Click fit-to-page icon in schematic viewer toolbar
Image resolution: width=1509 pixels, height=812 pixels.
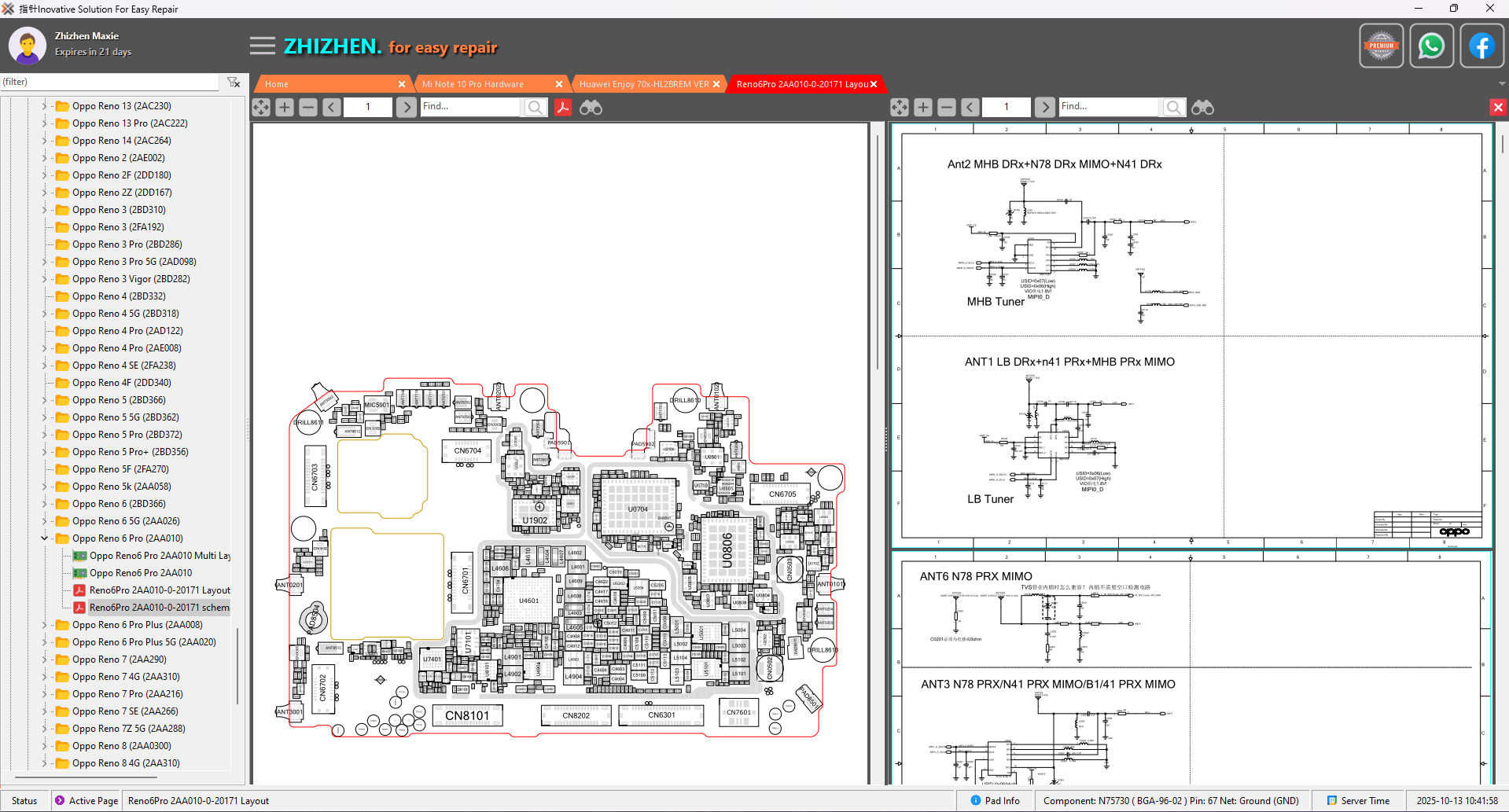pos(900,107)
